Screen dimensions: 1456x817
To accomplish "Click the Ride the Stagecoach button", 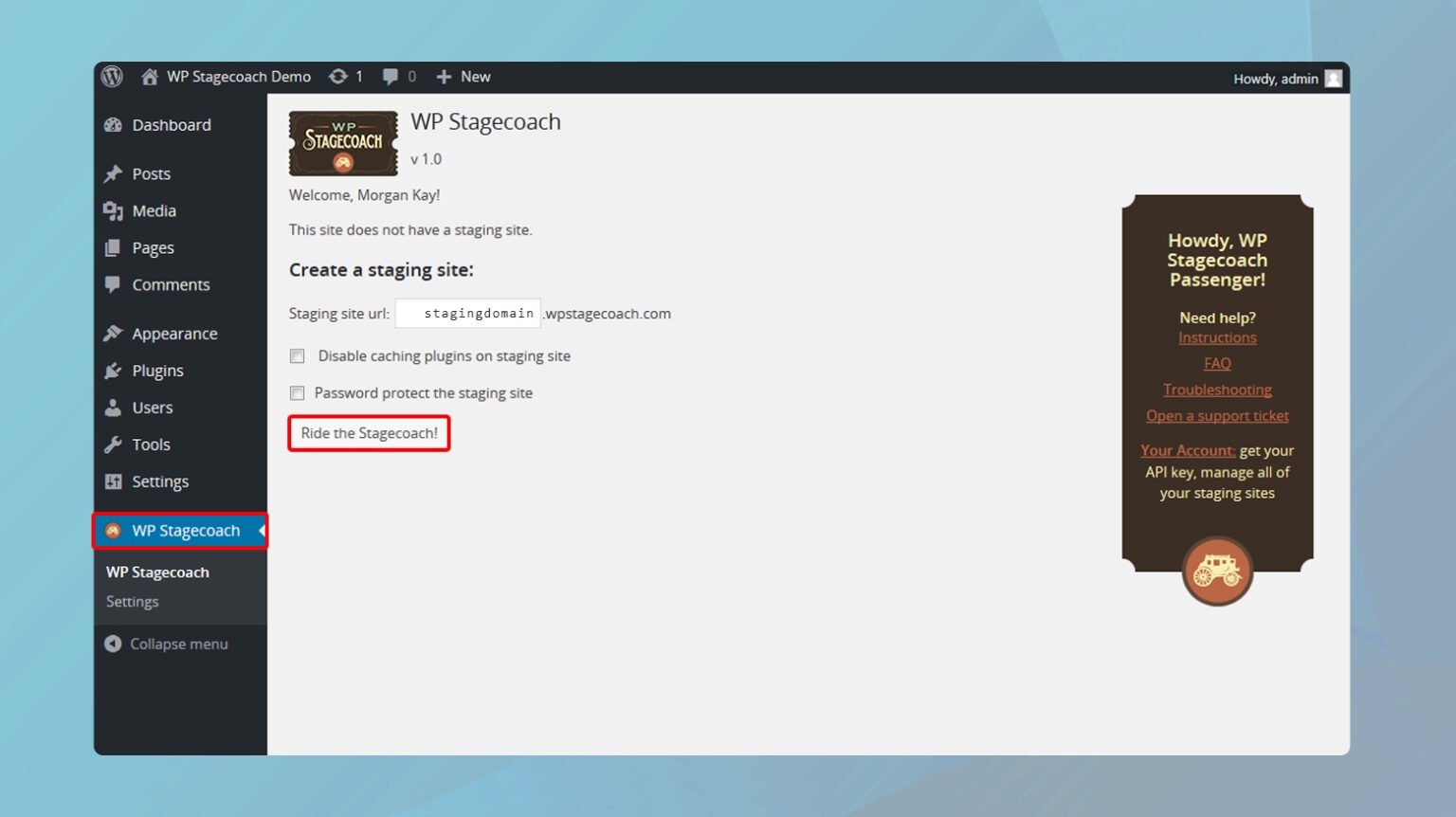I will [x=369, y=433].
